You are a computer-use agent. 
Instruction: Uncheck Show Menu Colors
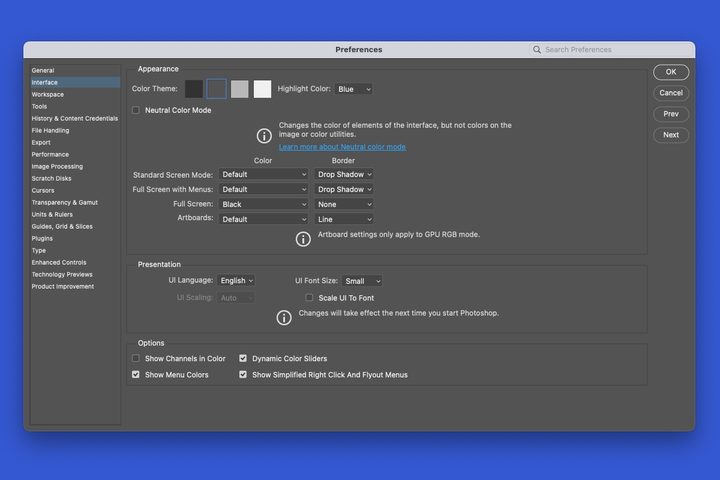(135, 374)
